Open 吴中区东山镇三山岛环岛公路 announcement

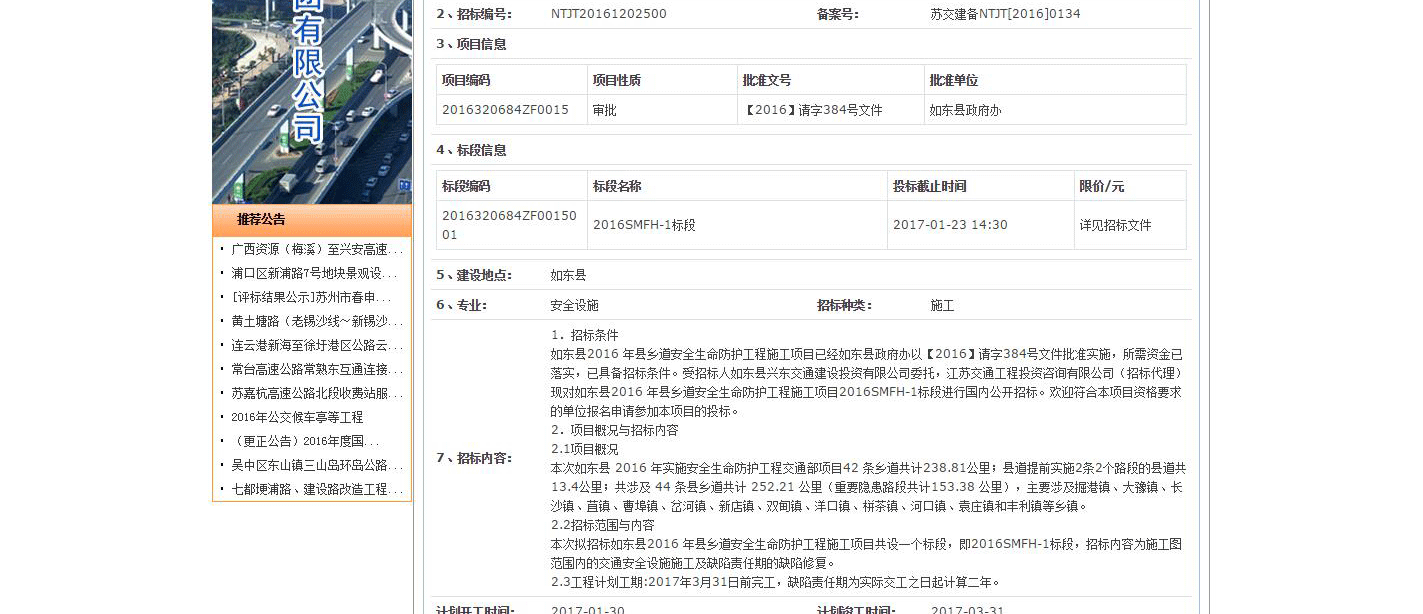point(316,465)
